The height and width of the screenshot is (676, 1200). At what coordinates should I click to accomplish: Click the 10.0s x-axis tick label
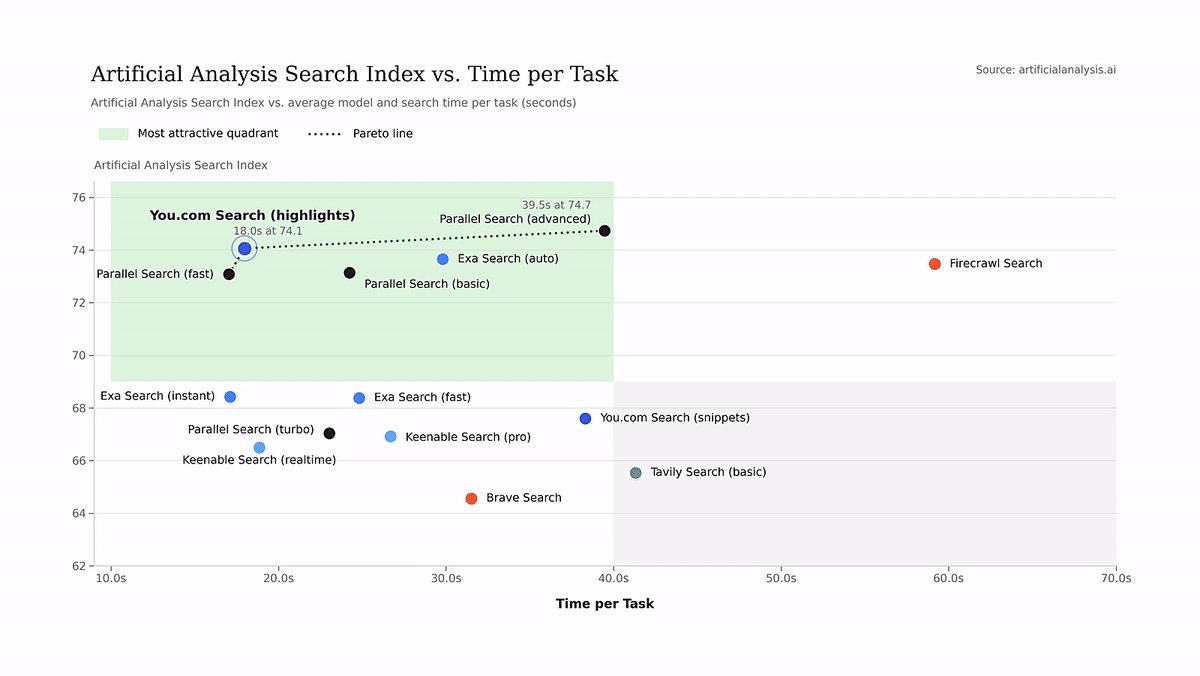[x=111, y=579]
